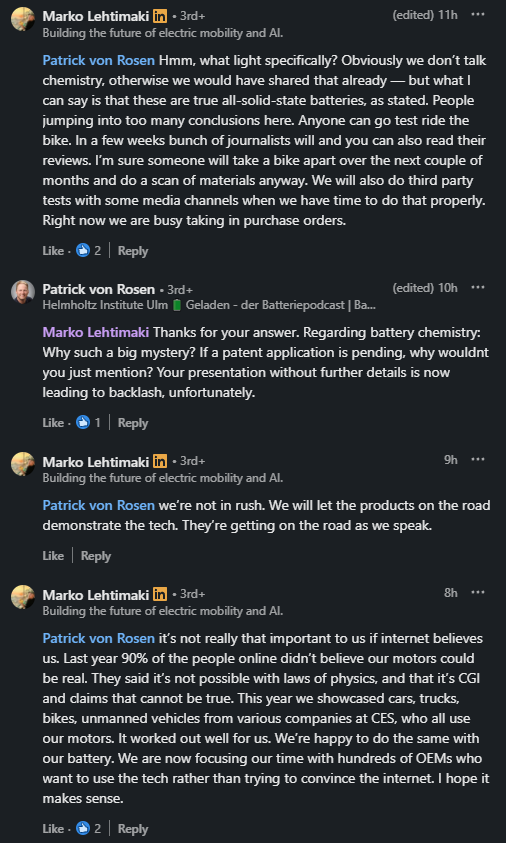Like the first Marko Lehtimaki comment

coord(53,251)
